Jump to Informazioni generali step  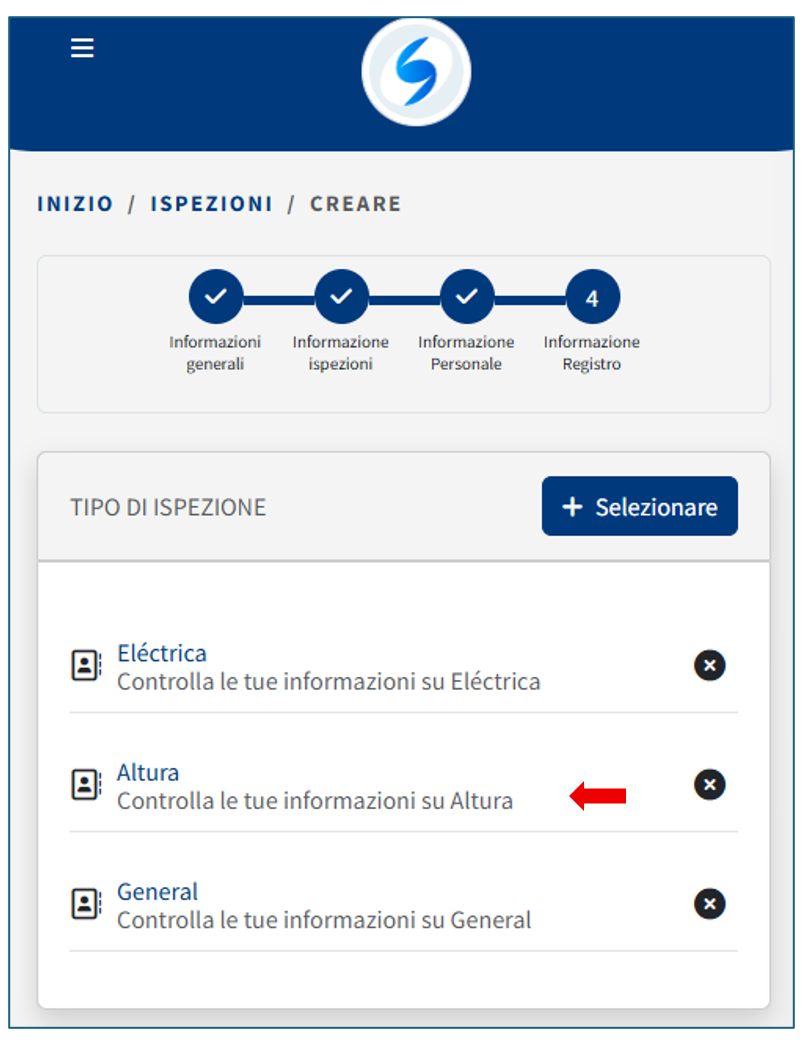[215, 297]
